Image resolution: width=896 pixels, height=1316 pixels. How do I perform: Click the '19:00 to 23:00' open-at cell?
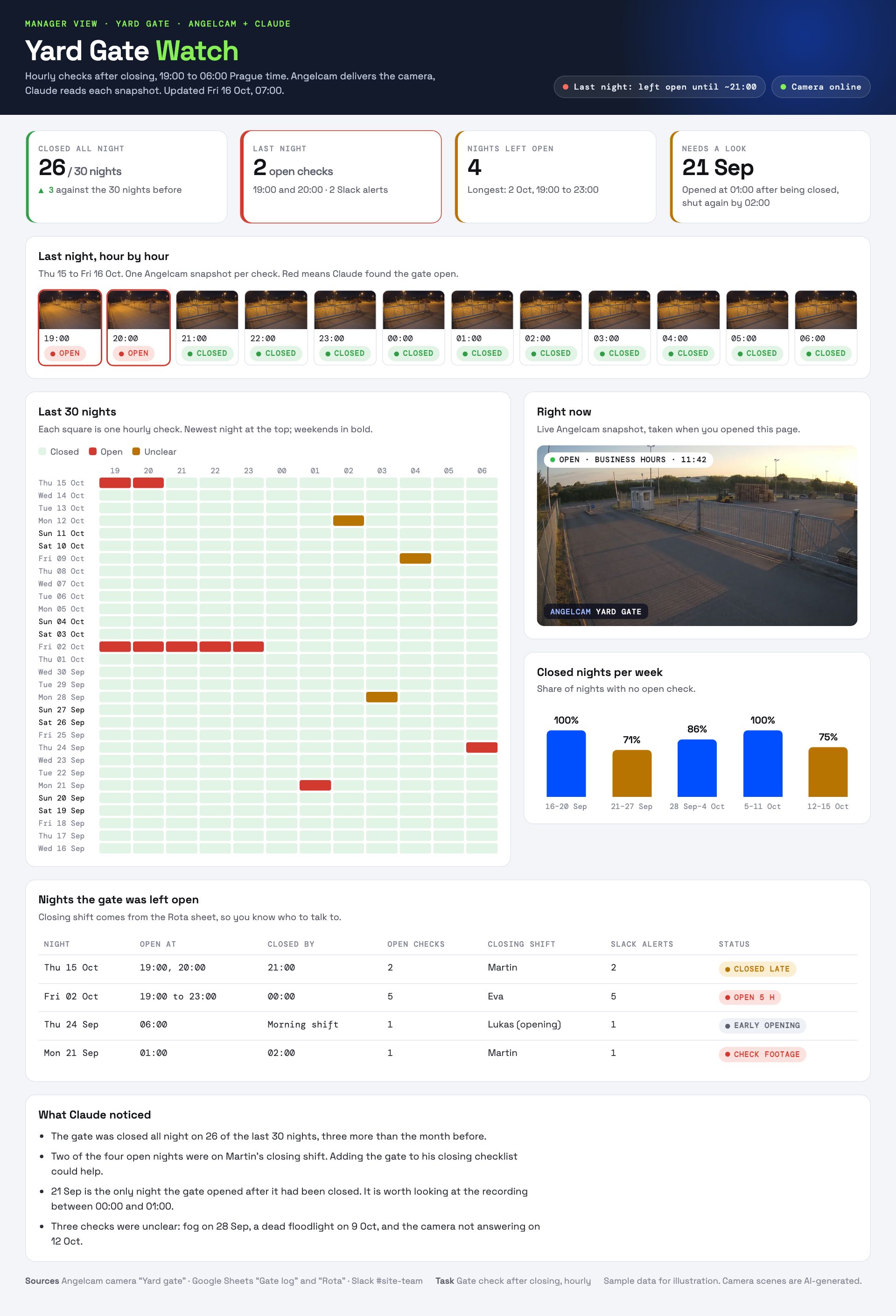178,997
